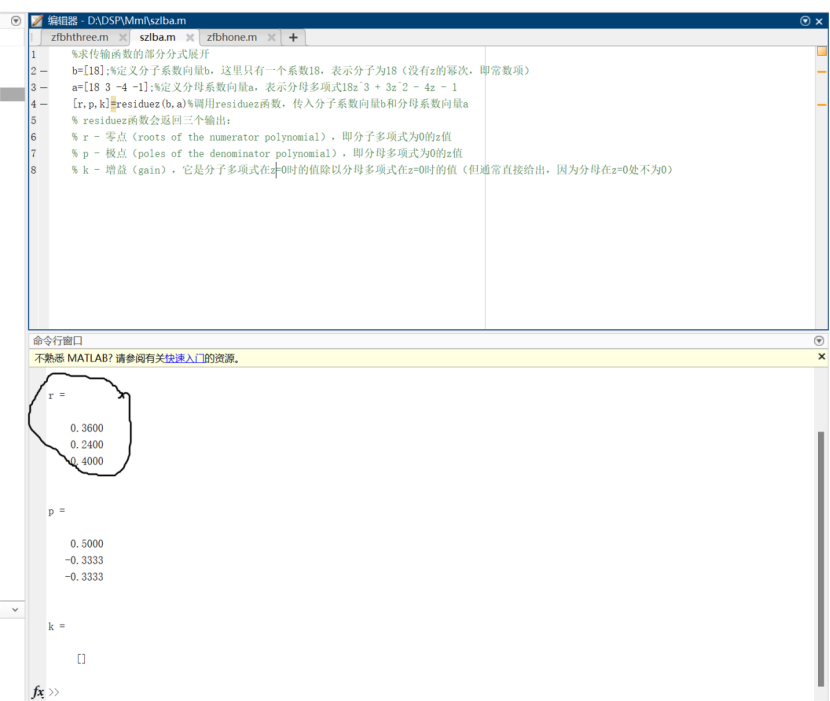Open the 快速入门 link
Image resolution: width=830 pixels, height=701 pixels.
tap(185, 358)
